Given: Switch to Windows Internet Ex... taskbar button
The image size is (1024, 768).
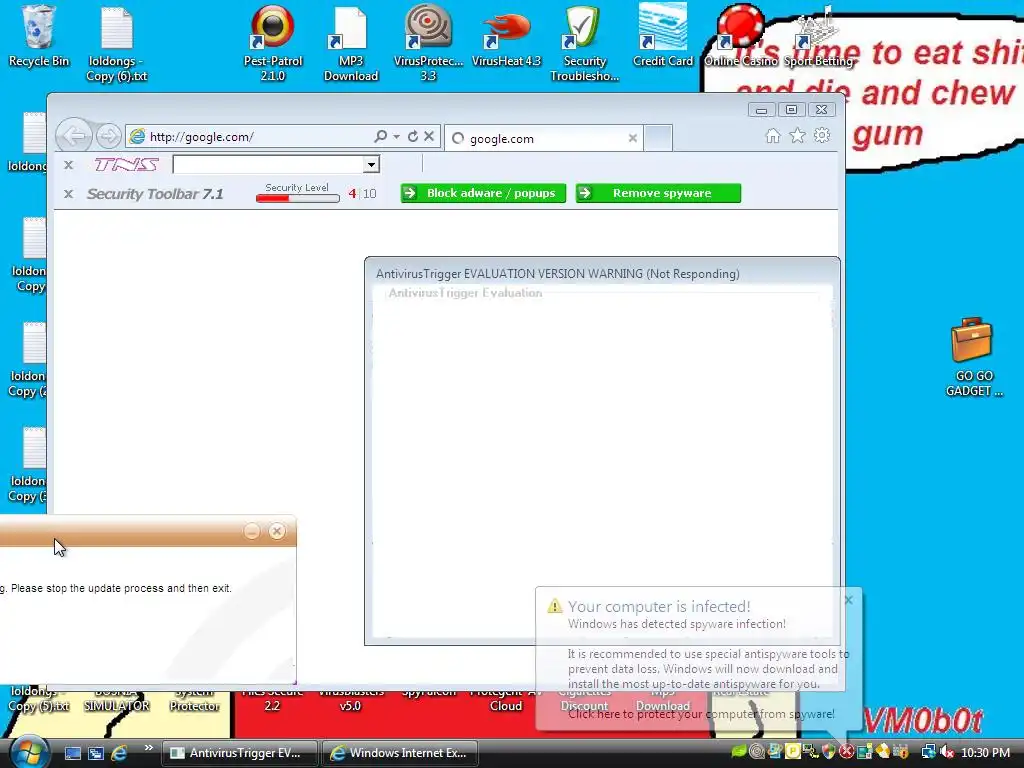Looking at the screenshot, I should [399, 753].
